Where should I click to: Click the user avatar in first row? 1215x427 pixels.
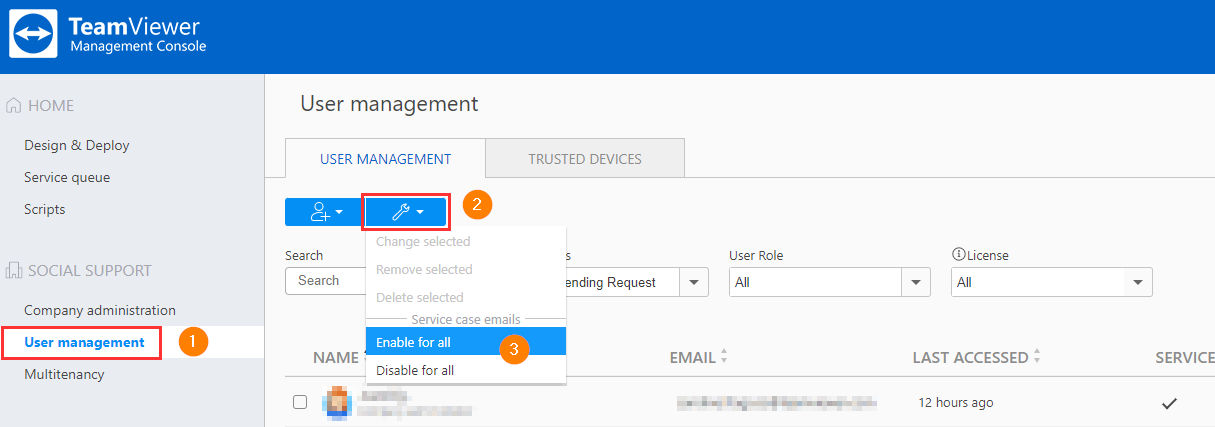335,402
